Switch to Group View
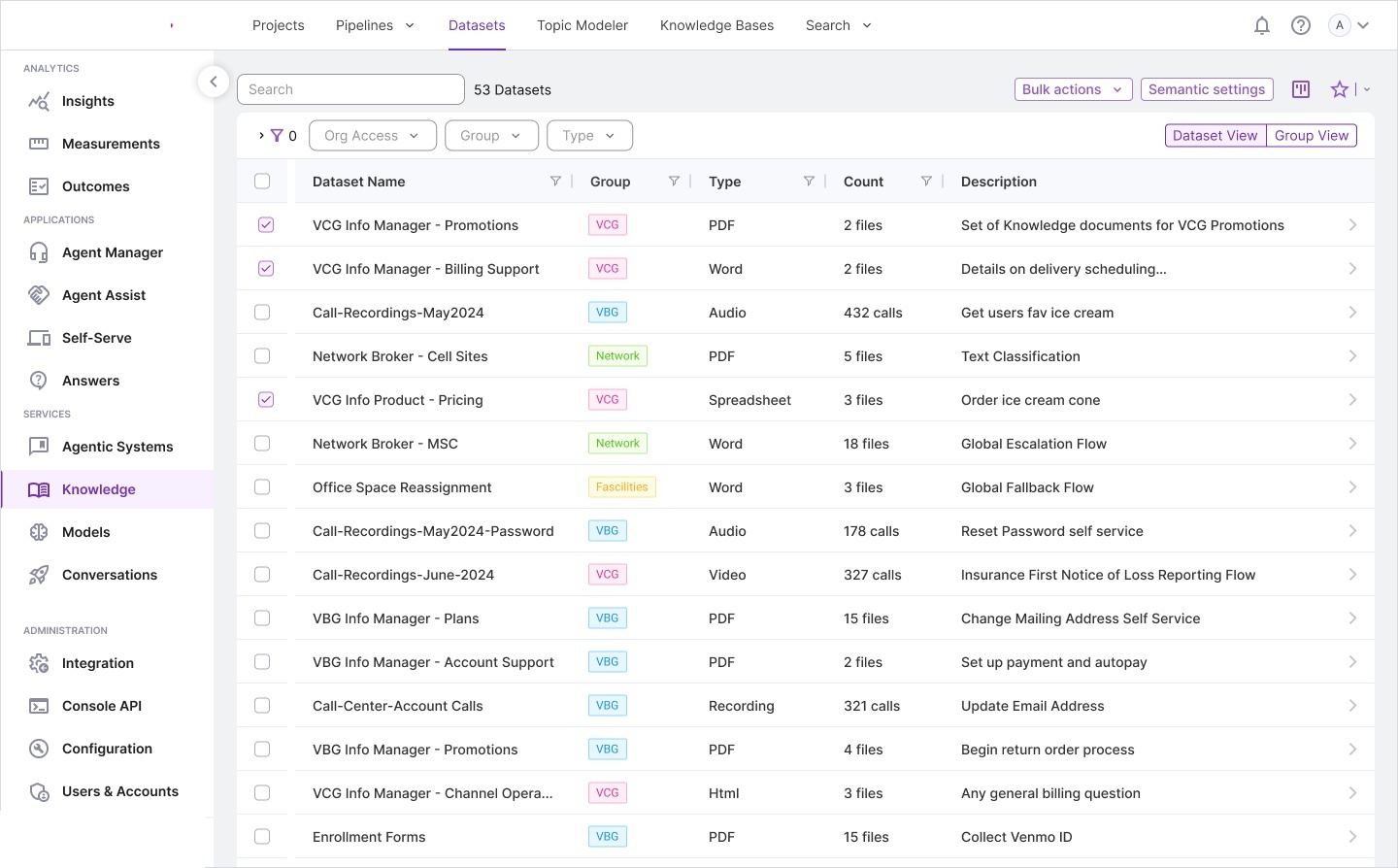 pos(1311,136)
